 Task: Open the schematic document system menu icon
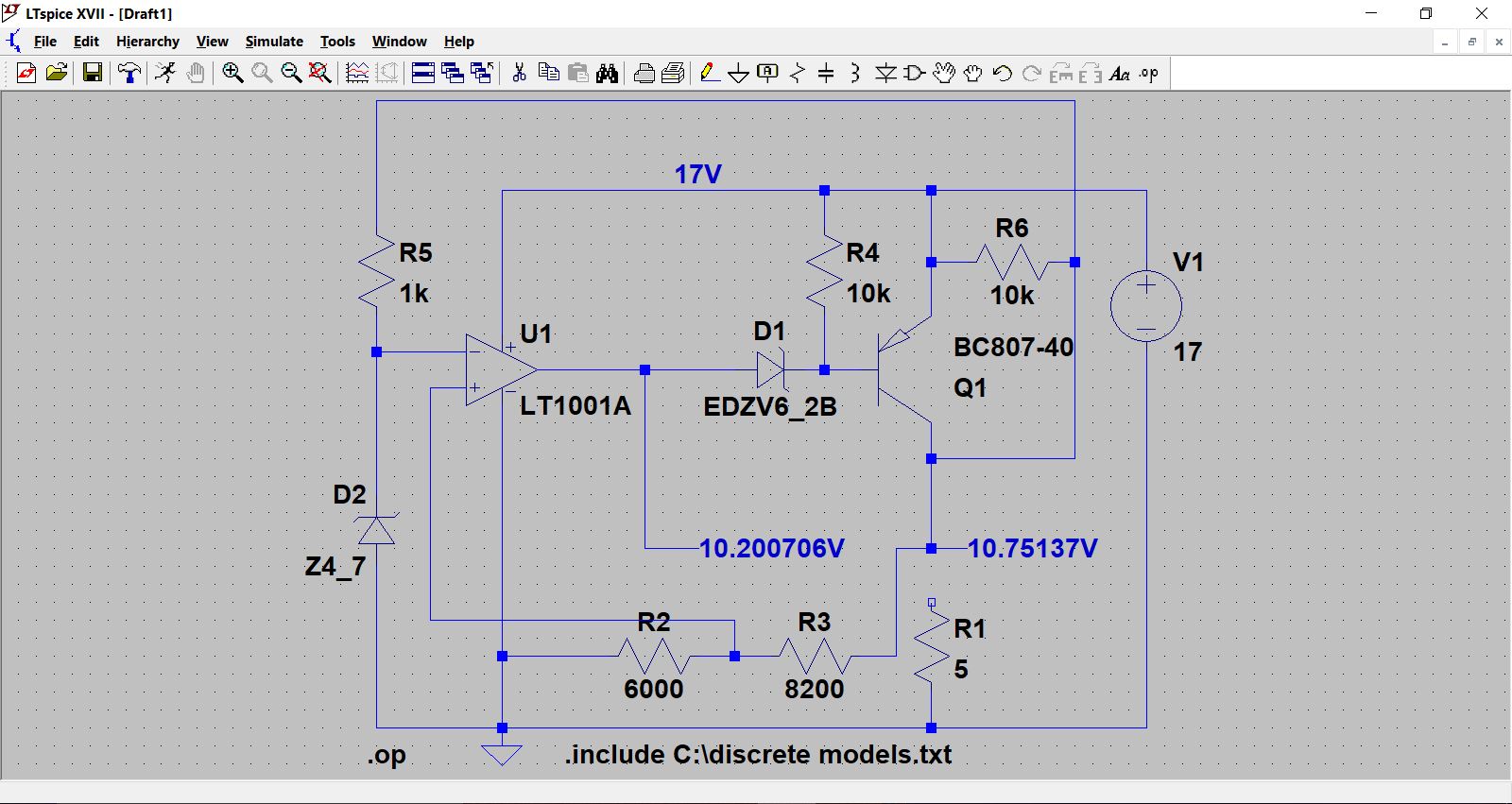(13, 42)
